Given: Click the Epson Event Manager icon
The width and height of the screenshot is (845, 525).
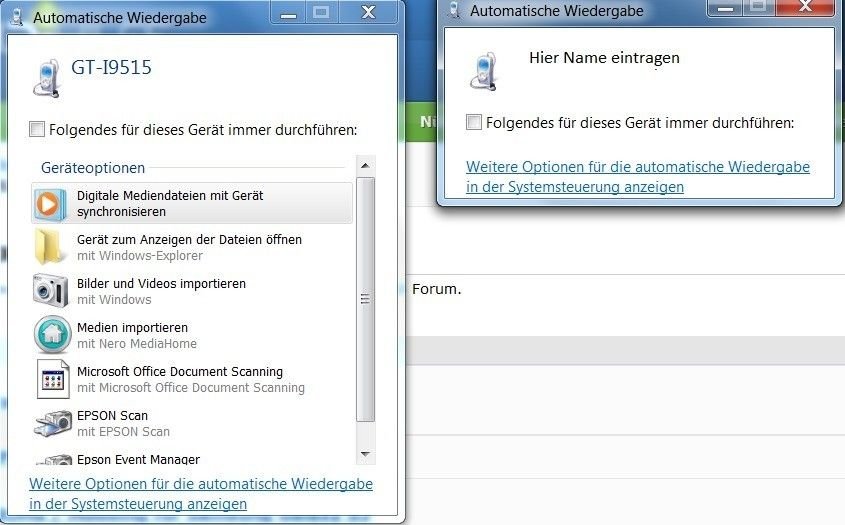Looking at the screenshot, I should click(x=54, y=460).
